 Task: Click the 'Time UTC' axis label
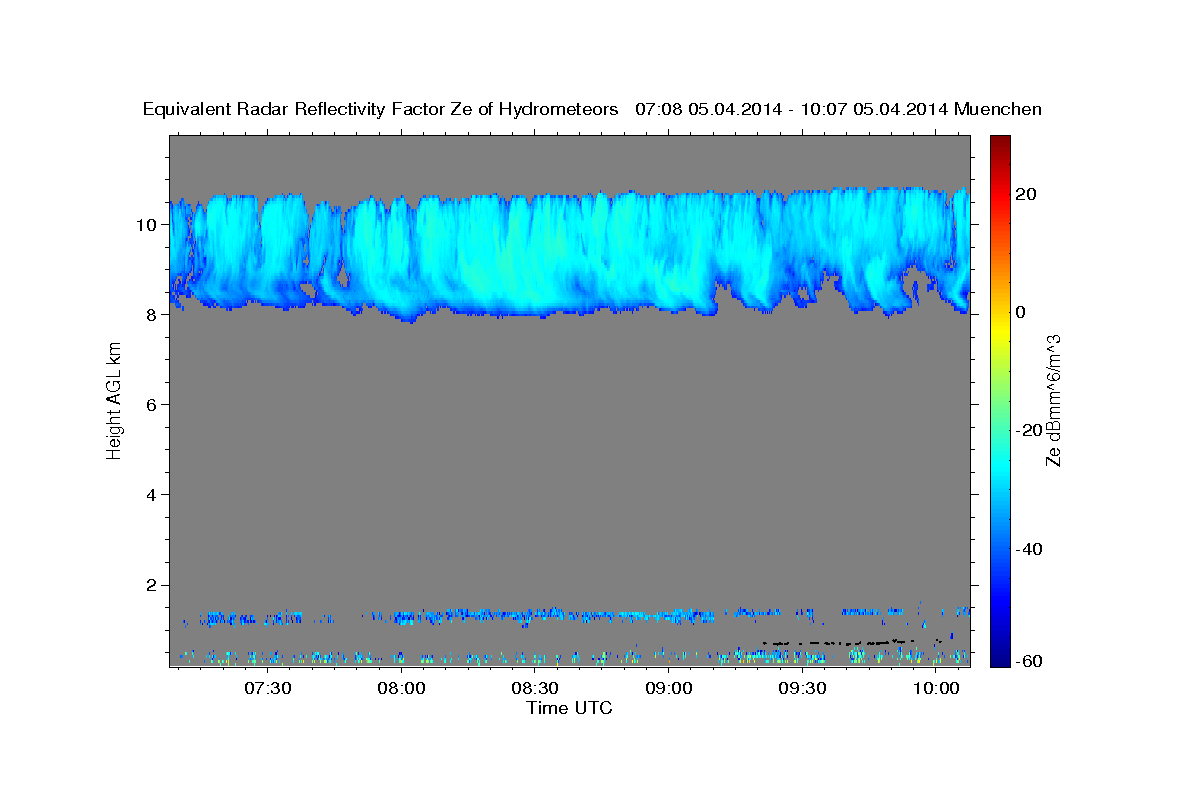click(569, 708)
